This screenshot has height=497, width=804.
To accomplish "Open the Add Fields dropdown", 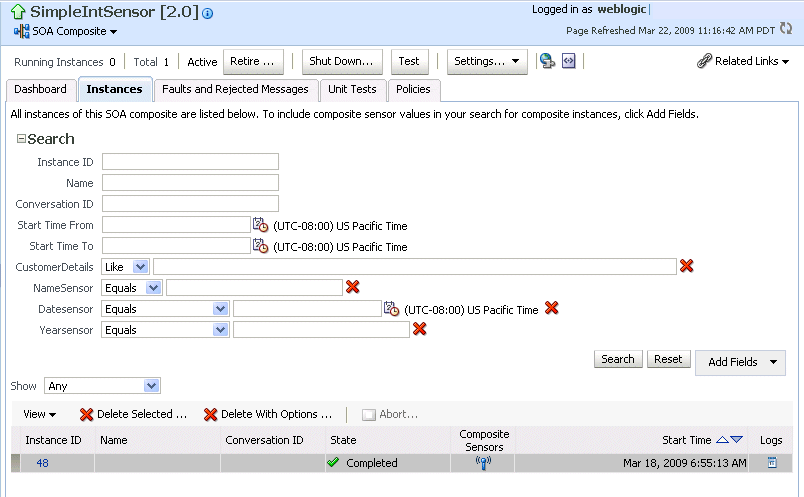I will pos(740,362).
